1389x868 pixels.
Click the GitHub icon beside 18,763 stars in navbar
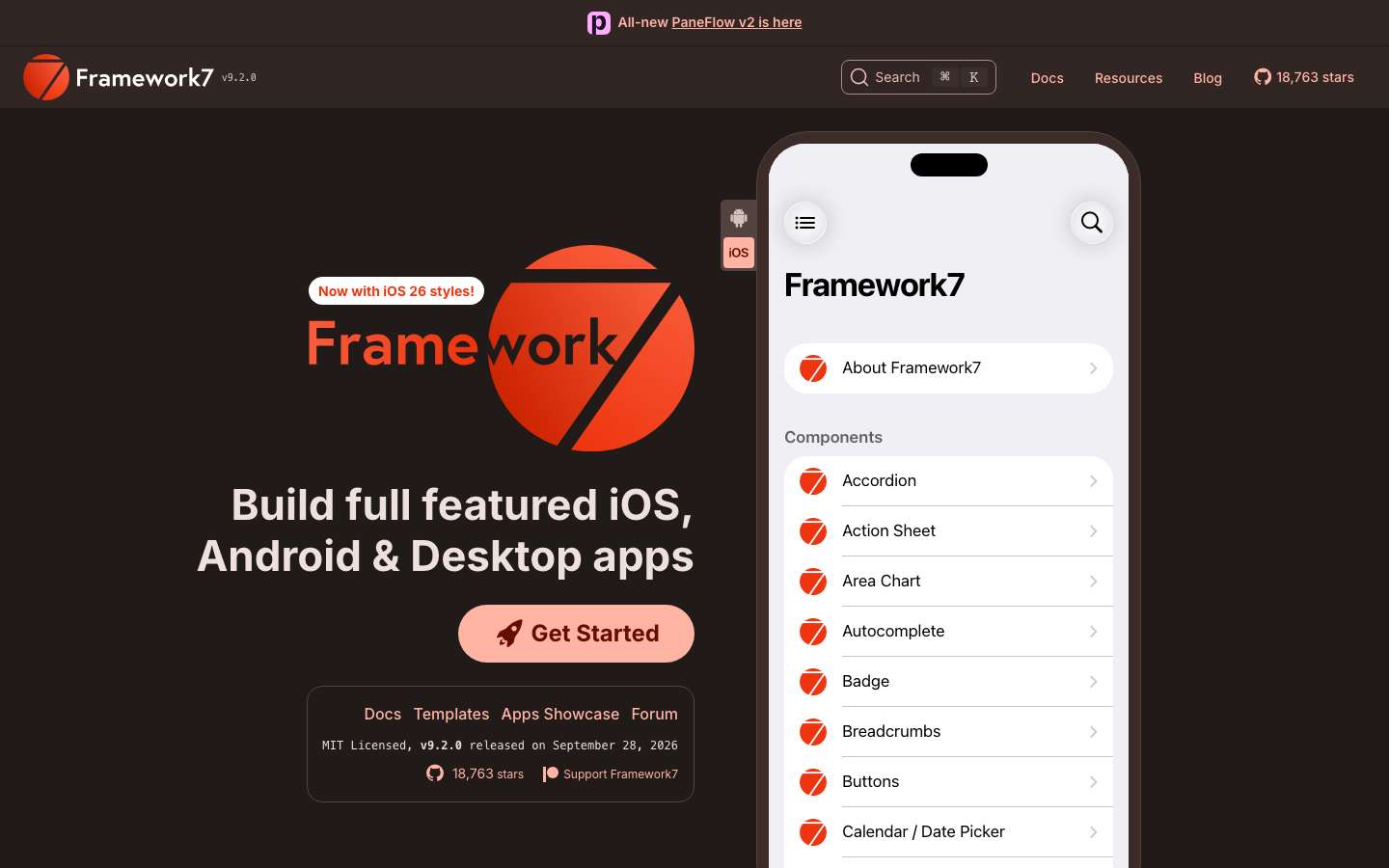[1263, 77]
